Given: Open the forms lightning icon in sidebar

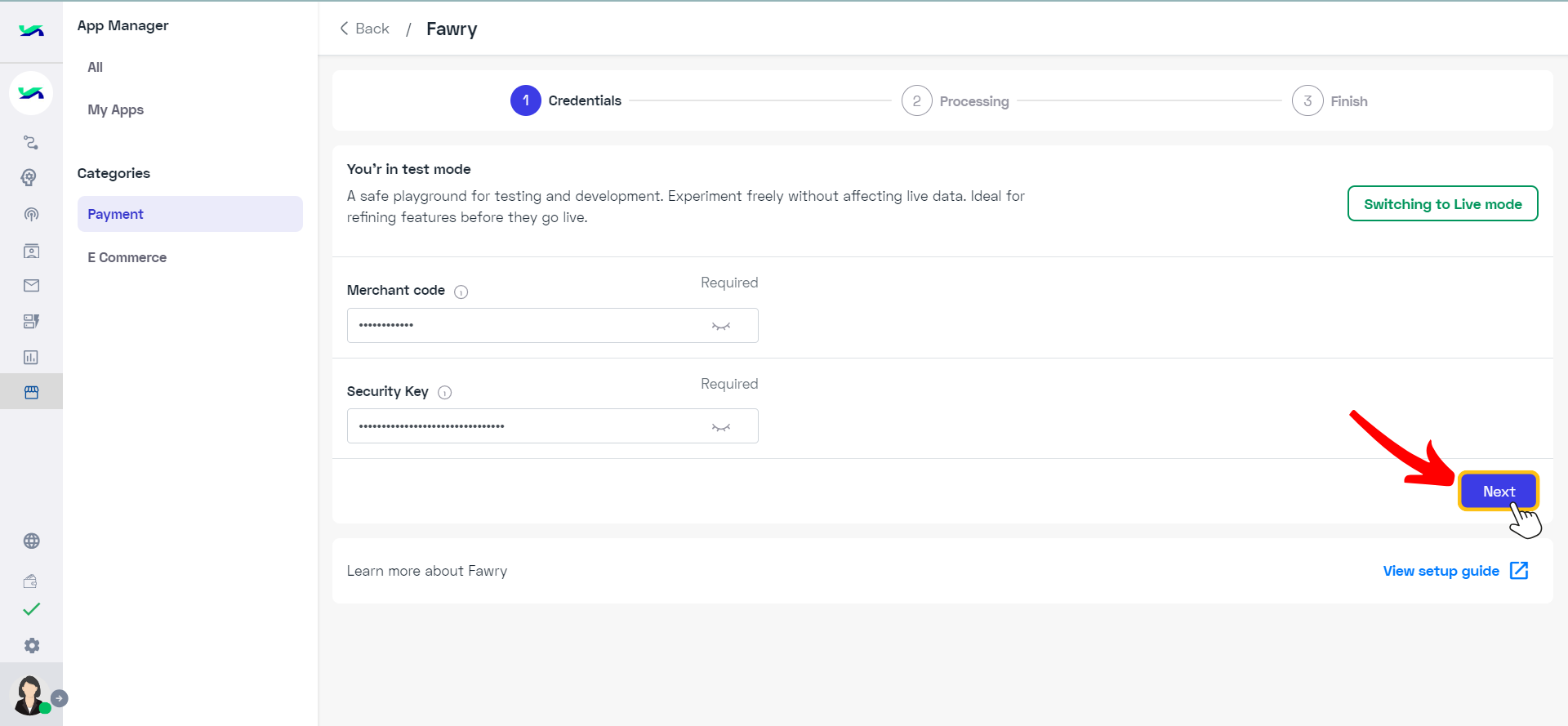Looking at the screenshot, I should 31,322.
